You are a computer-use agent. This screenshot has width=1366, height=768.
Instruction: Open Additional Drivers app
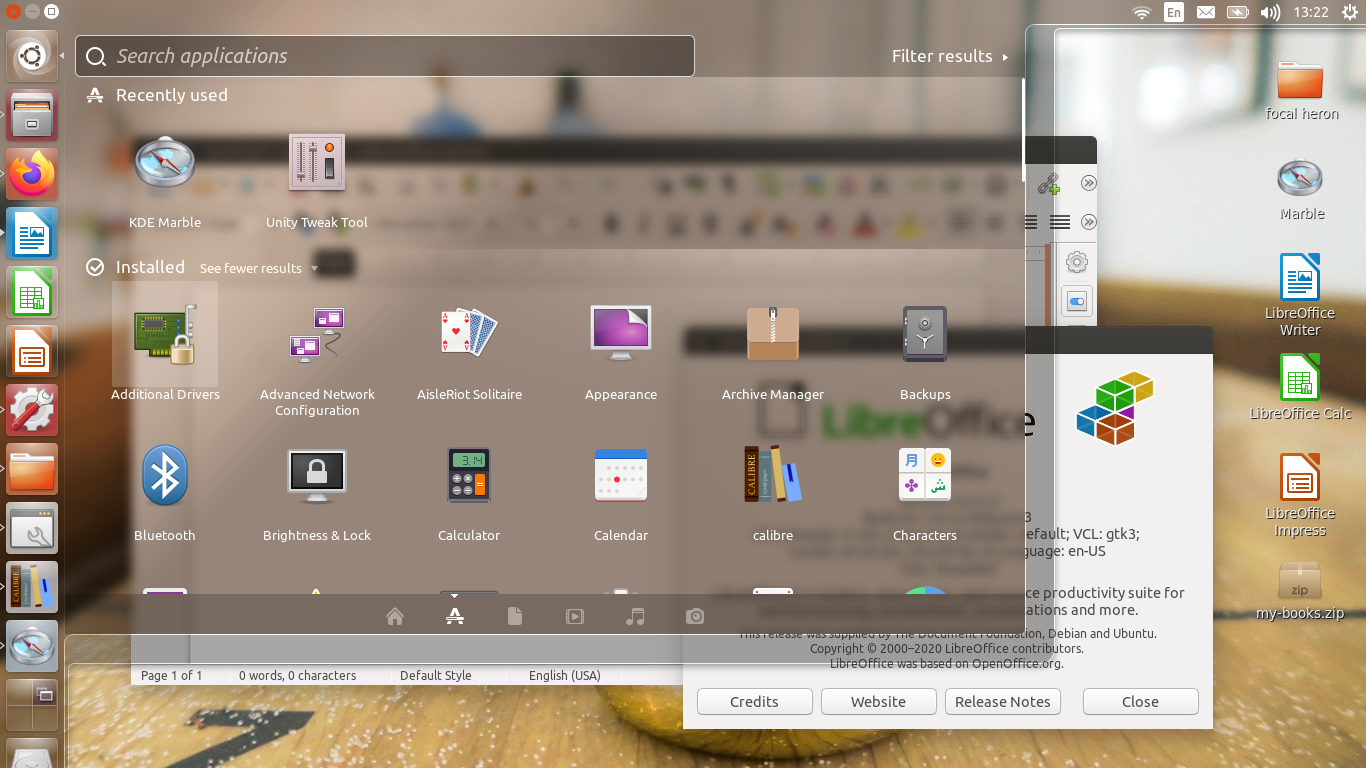click(165, 343)
